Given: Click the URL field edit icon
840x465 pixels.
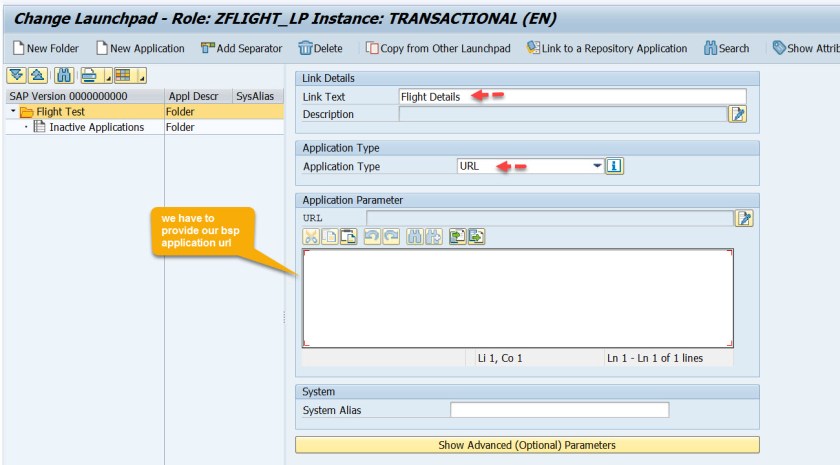Looking at the screenshot, I should click(x=744, y=218).
